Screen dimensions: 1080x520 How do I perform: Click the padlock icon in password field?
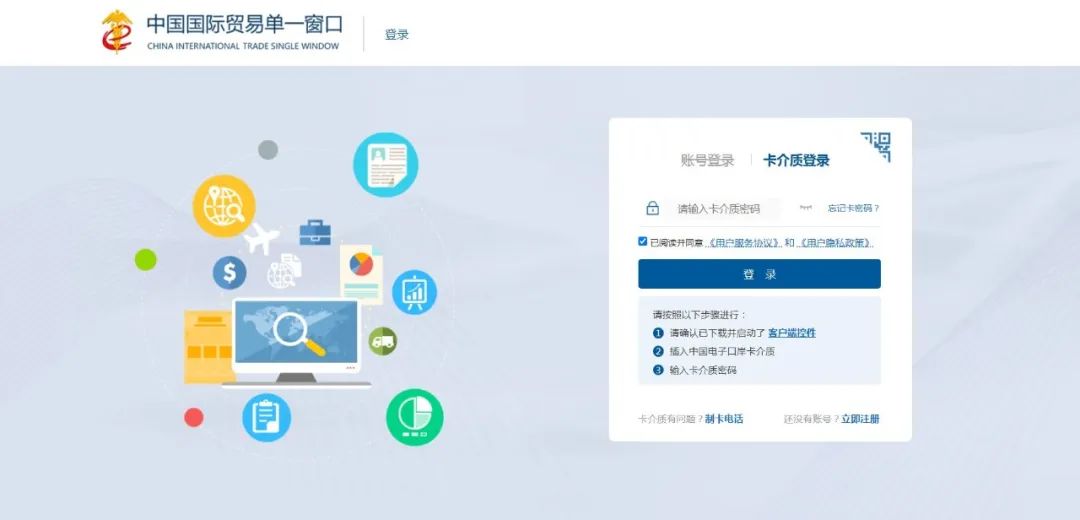tap(653, 209)
